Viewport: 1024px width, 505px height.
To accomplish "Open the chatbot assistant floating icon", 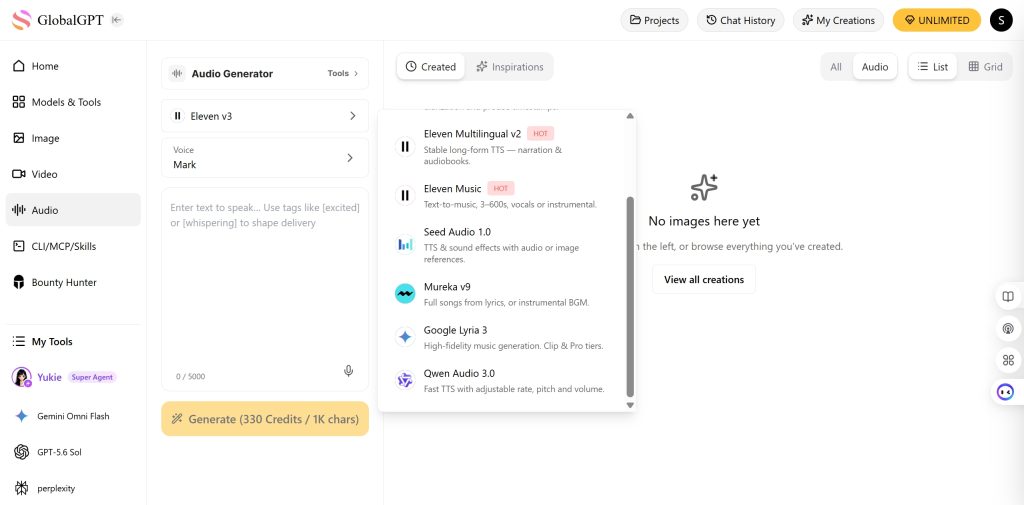I will point(1006,392).
